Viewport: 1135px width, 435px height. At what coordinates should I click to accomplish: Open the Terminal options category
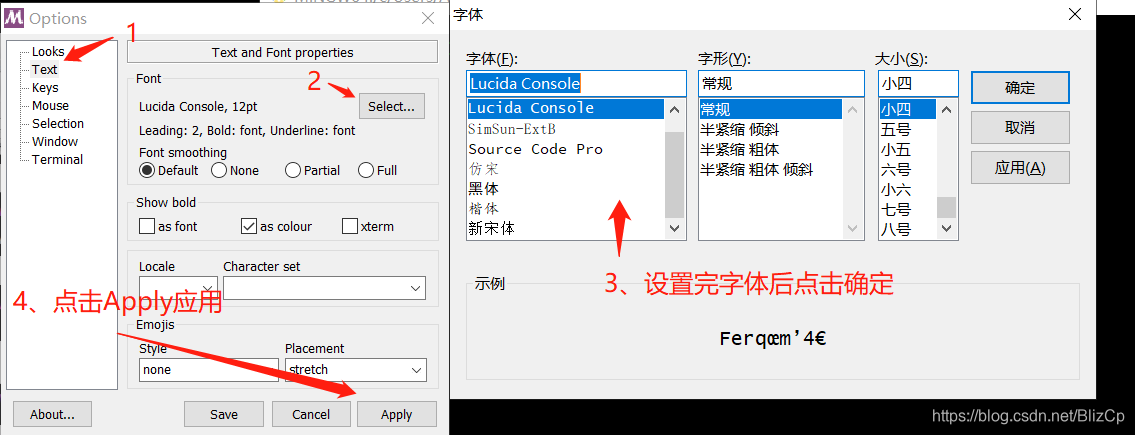[57, 159]
